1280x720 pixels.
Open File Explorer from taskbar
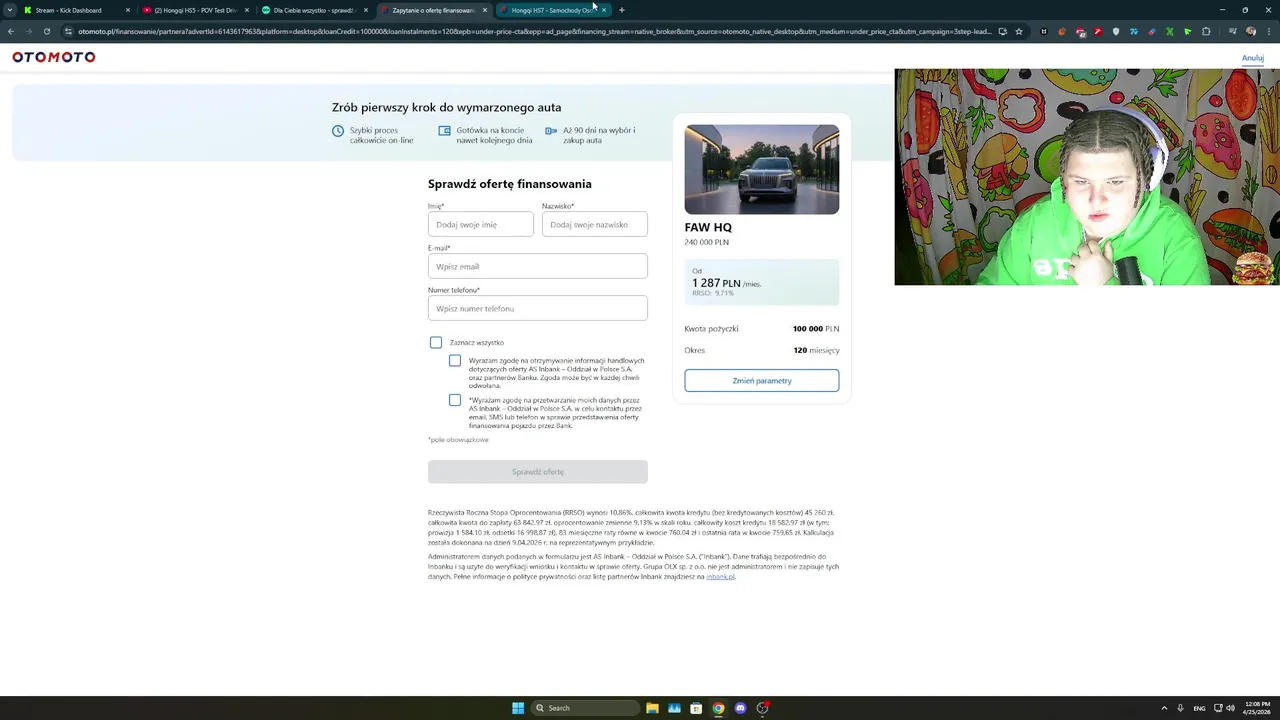point(652,708)
